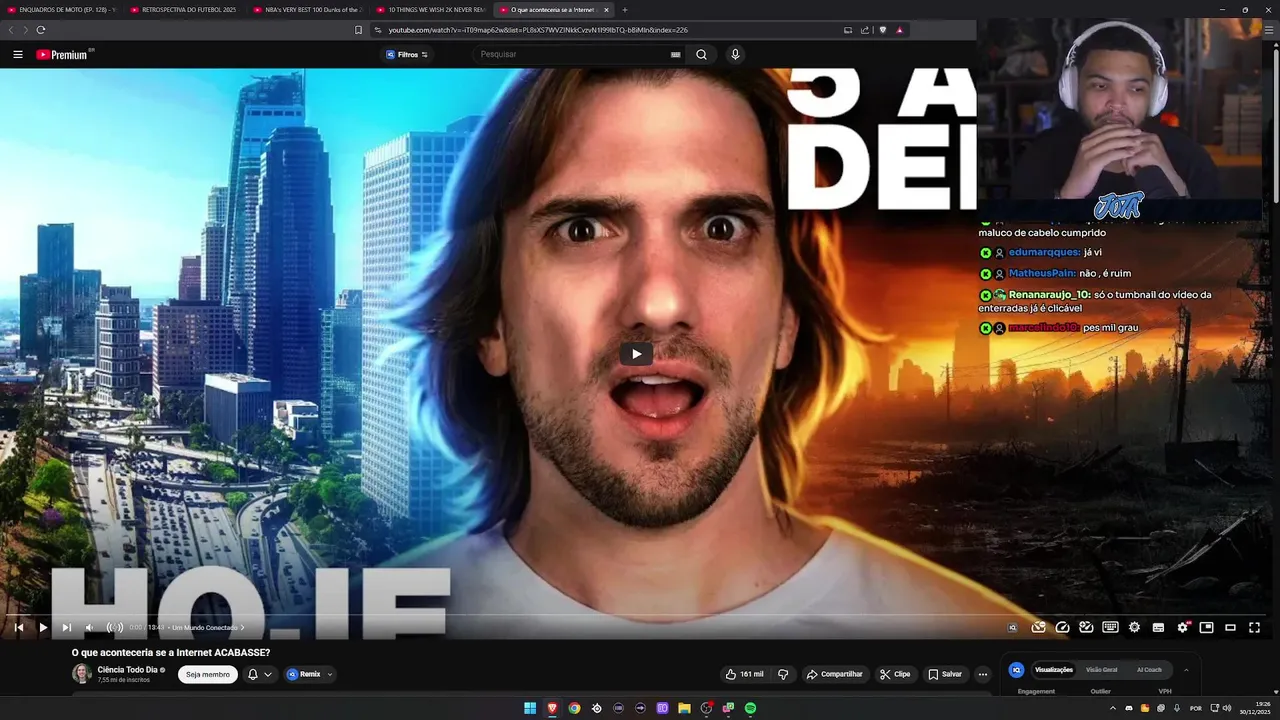Click the Ciência Todo Dia channel avatar
The width and height of the screenshot is (1280, 720).
[x=81, y=674]
